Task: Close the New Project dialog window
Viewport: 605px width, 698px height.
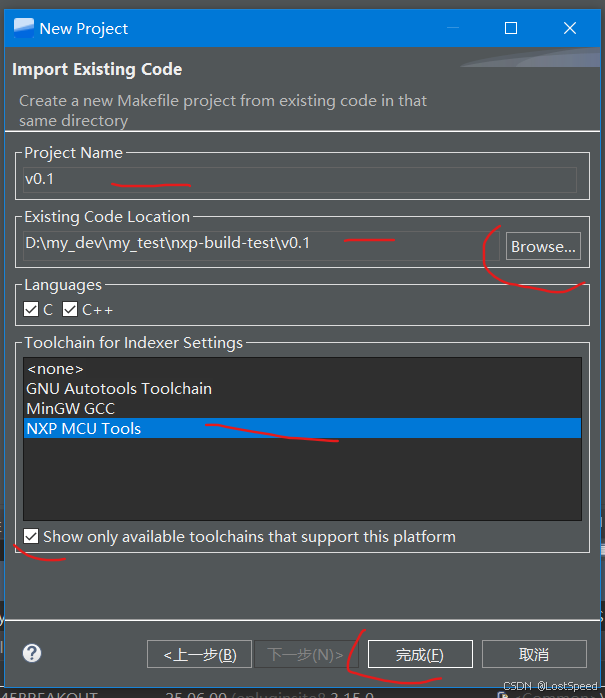Action: [x=570, y=28]
